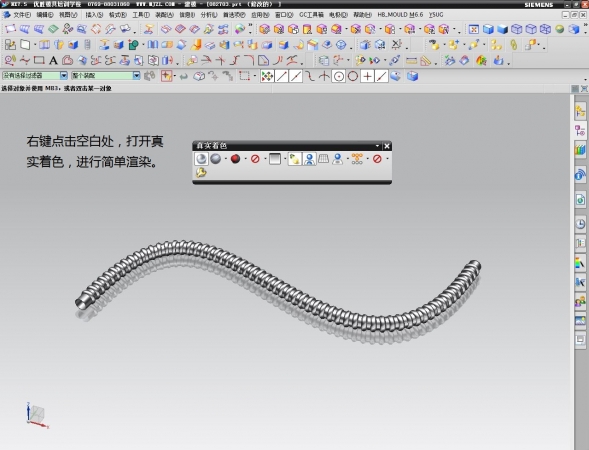This screenshot has height=450, width=589.
Task: Open the History clock tab in resource bar
Action: tap(580, 224)
